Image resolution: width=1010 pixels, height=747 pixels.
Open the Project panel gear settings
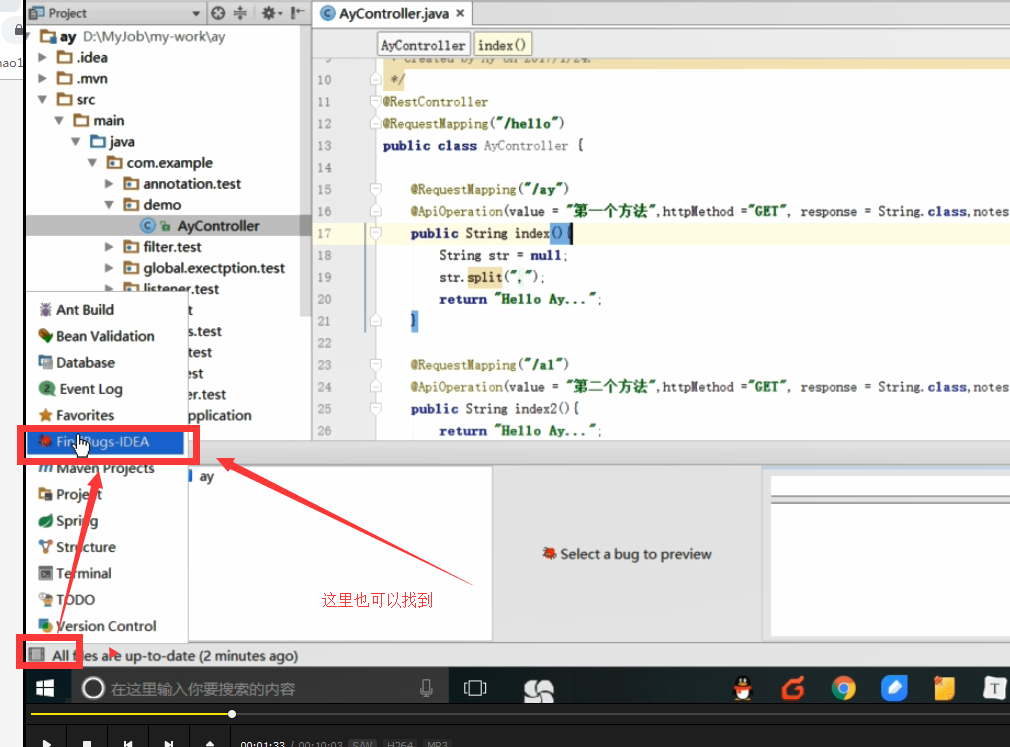pos(269,13)
